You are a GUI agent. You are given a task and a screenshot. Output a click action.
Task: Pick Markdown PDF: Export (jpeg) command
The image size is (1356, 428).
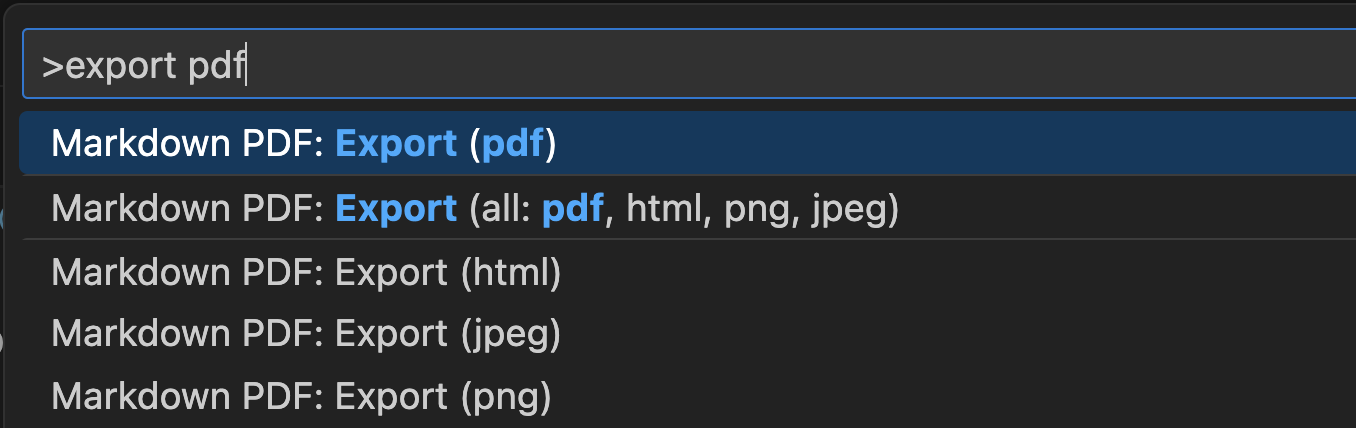[x=306, y=334]
